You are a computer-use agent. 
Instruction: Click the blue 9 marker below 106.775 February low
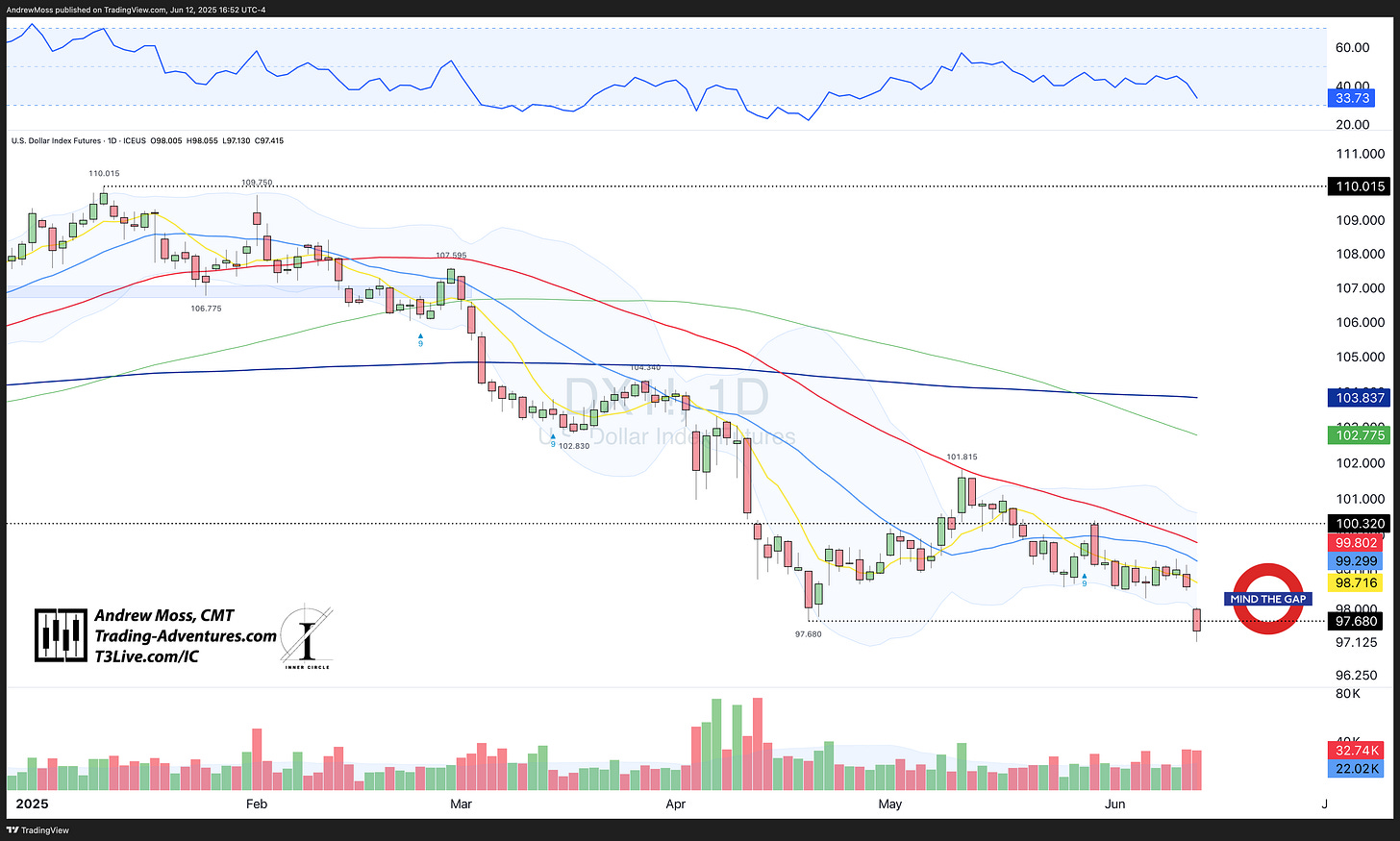point(420,339)
